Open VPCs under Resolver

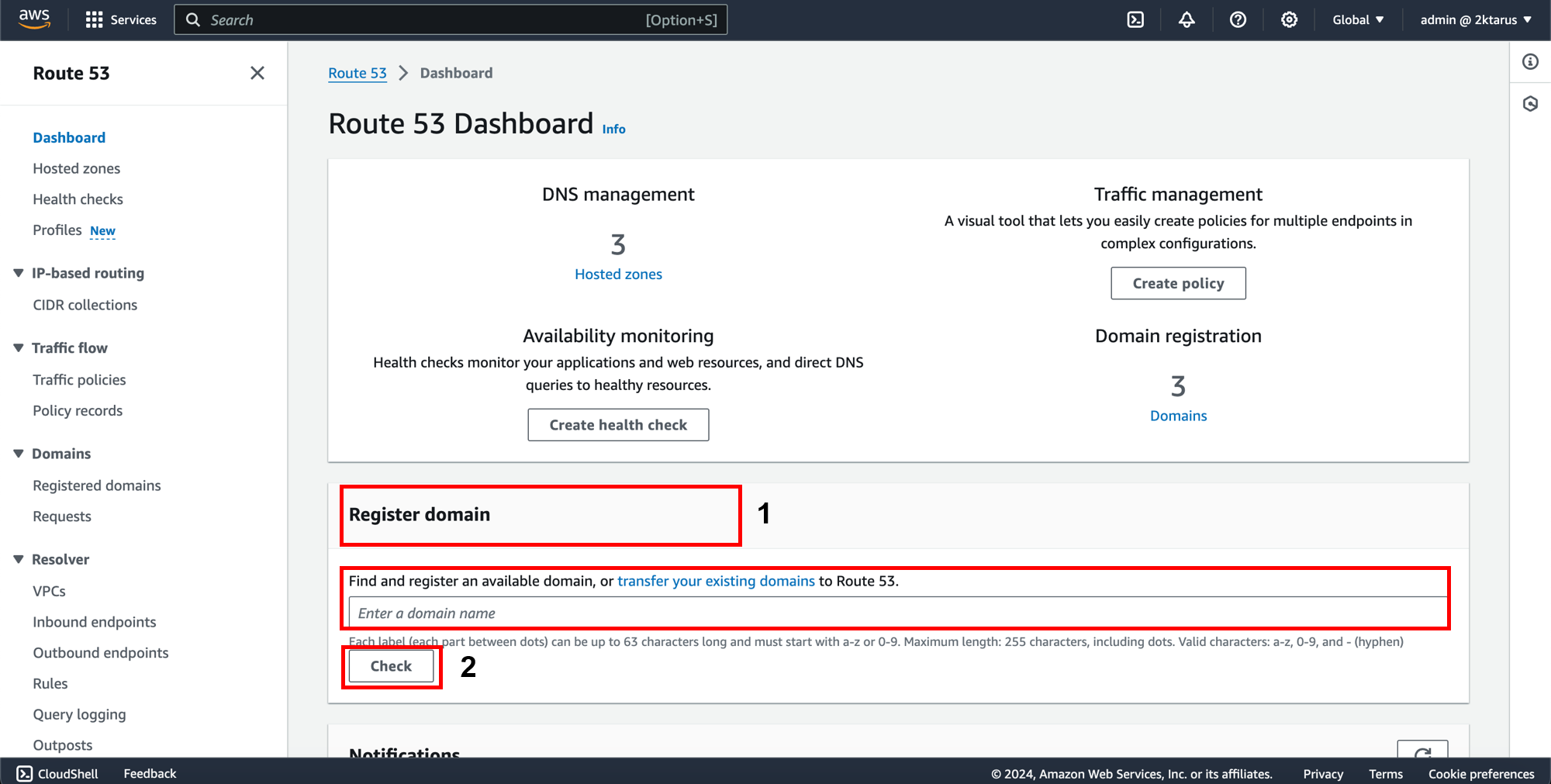coord(49,591)
